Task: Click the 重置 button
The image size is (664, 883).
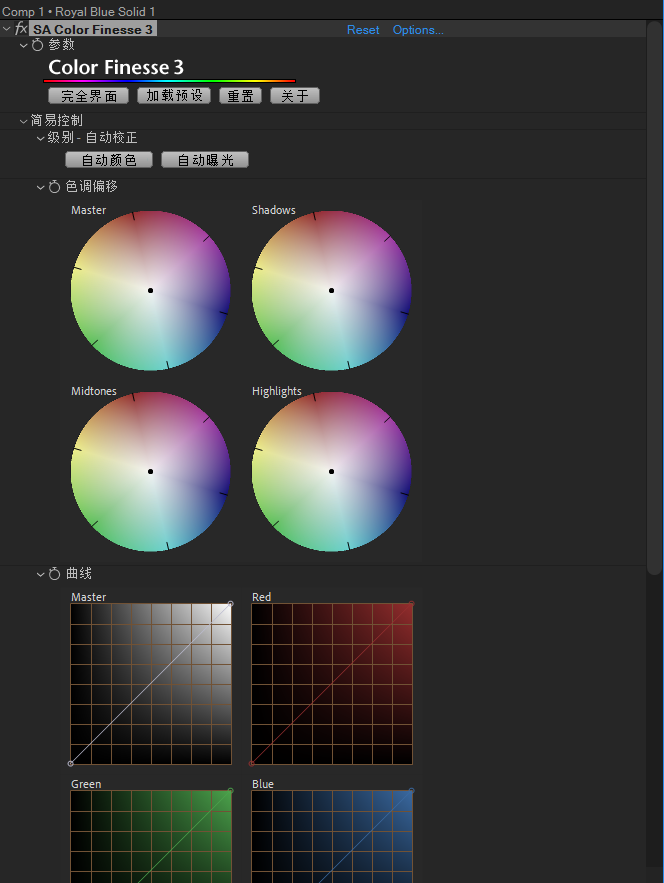Action: tap(240, 96)
